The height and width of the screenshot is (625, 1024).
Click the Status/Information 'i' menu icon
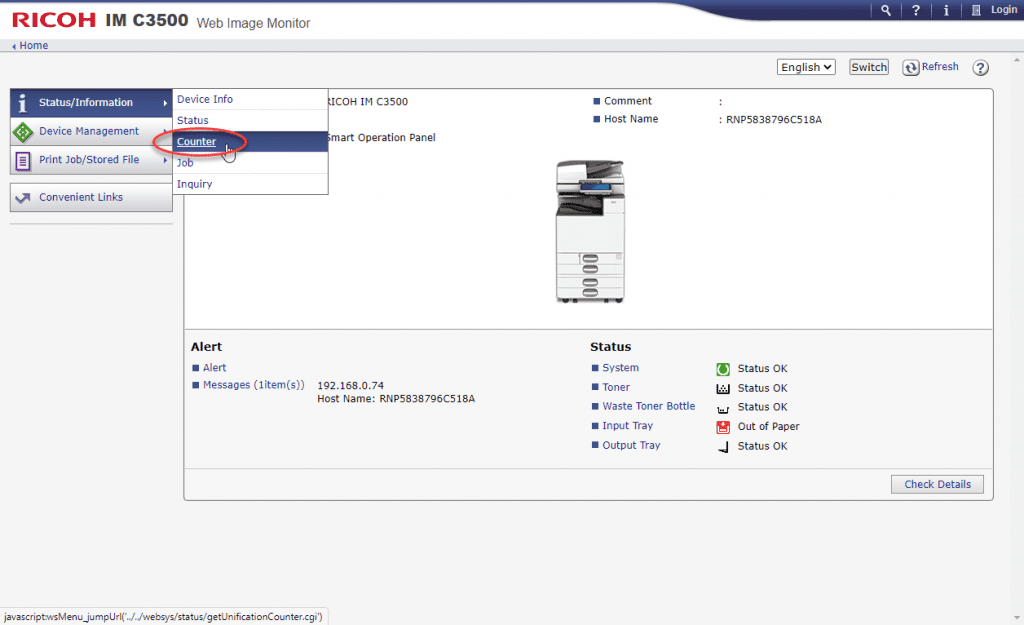pos(22,103)
